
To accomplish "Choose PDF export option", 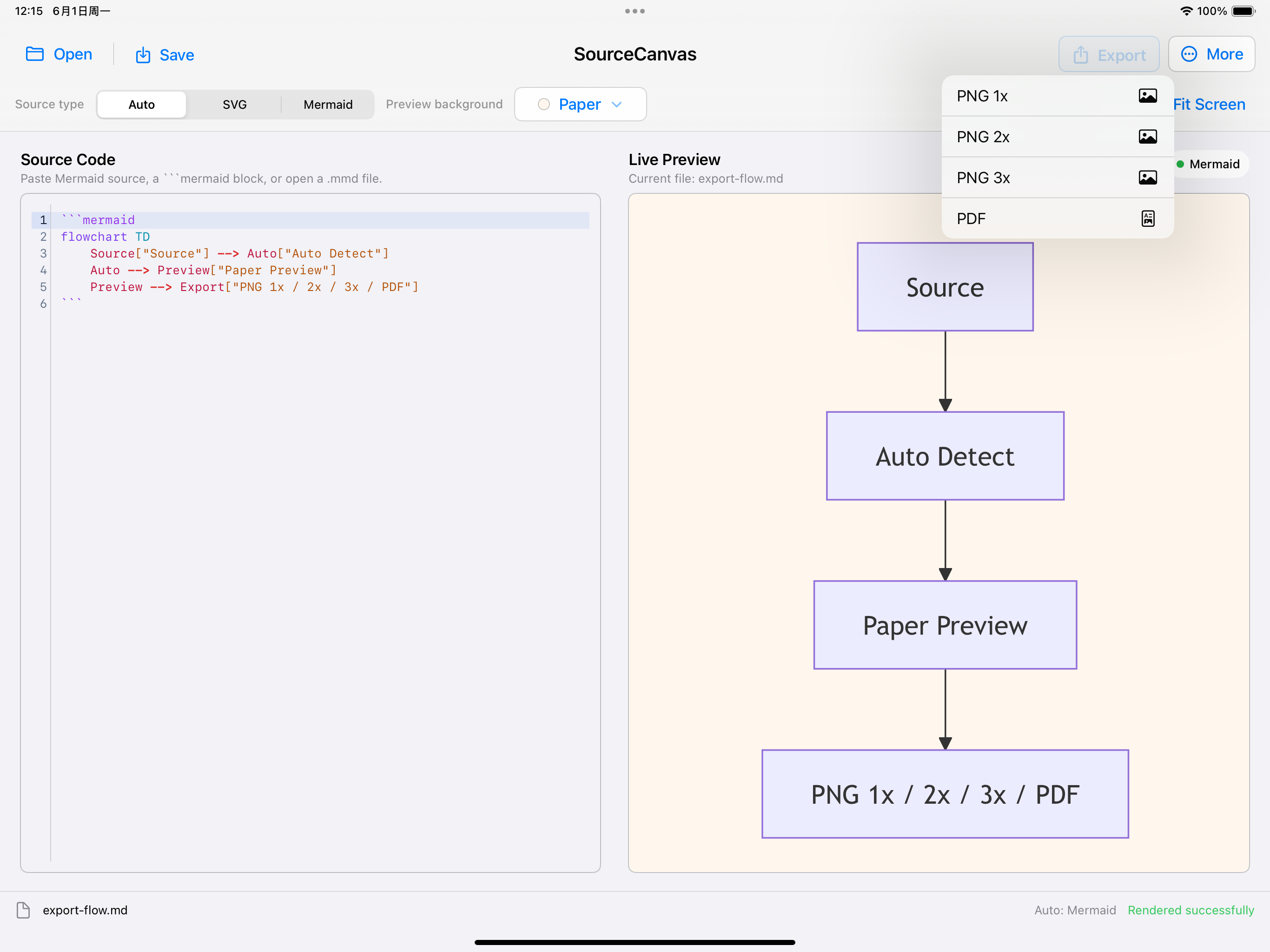I will pos(1057,219).
